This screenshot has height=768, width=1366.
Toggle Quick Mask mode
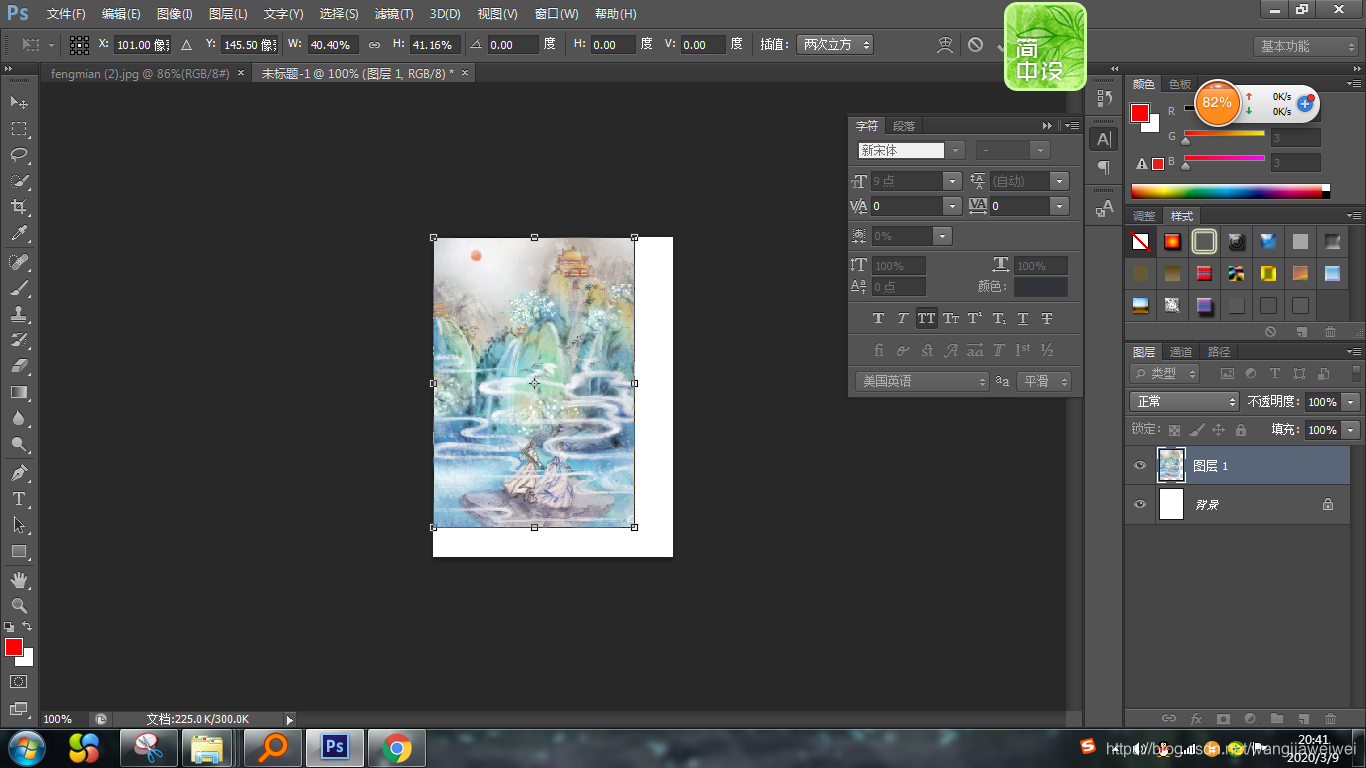click(x=19, y=681)
